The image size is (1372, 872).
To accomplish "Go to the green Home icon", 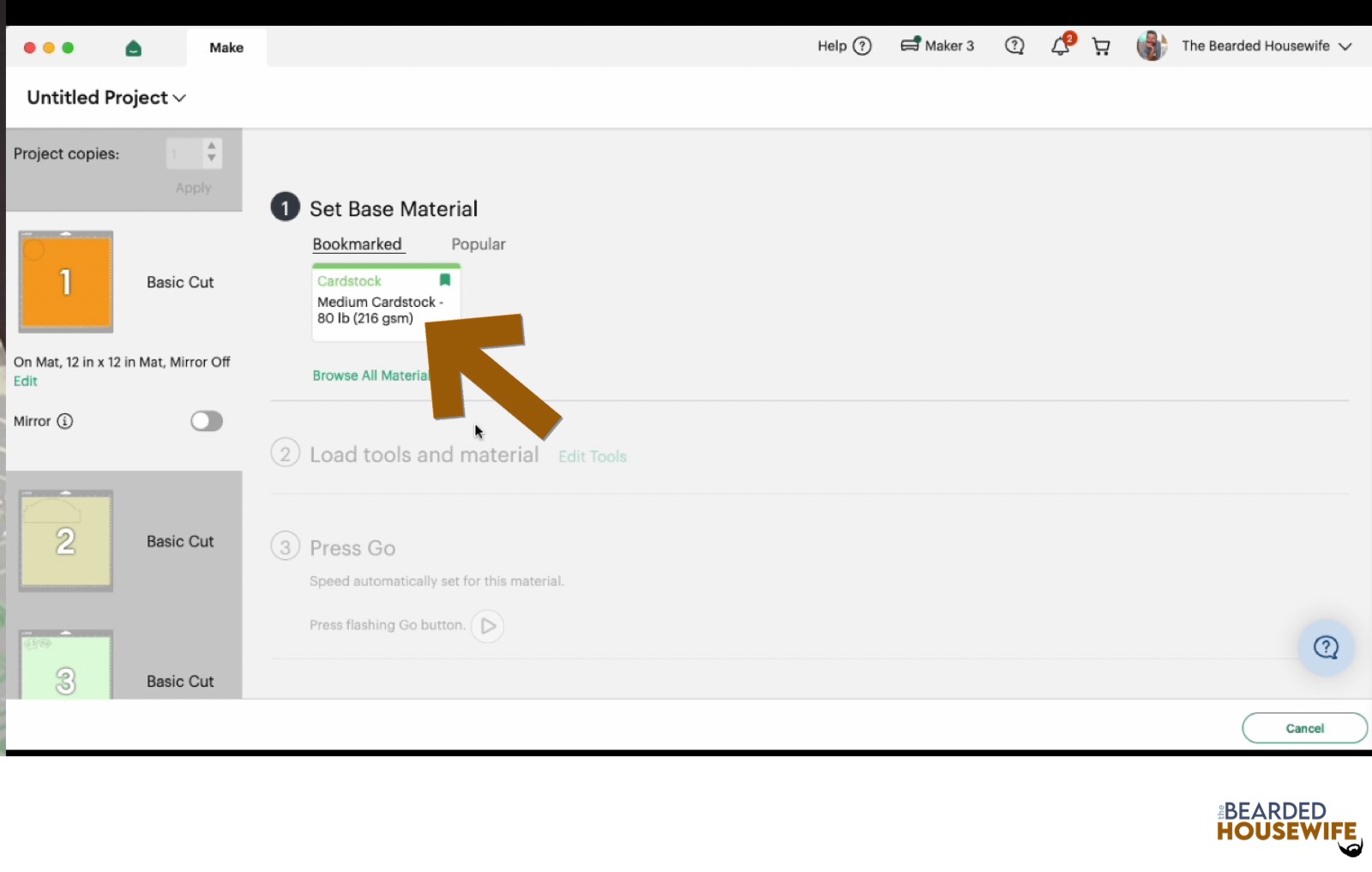I will 133,48.
